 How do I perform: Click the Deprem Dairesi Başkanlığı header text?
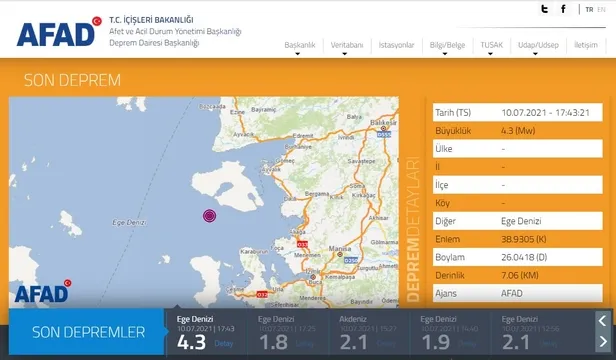click(x=154, y=42)
